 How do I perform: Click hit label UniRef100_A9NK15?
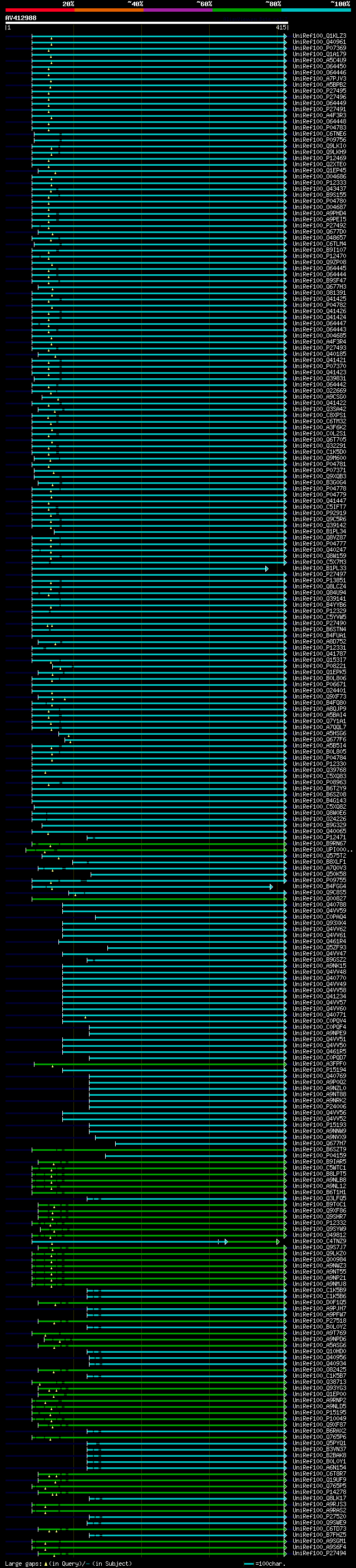pos(319,966)
